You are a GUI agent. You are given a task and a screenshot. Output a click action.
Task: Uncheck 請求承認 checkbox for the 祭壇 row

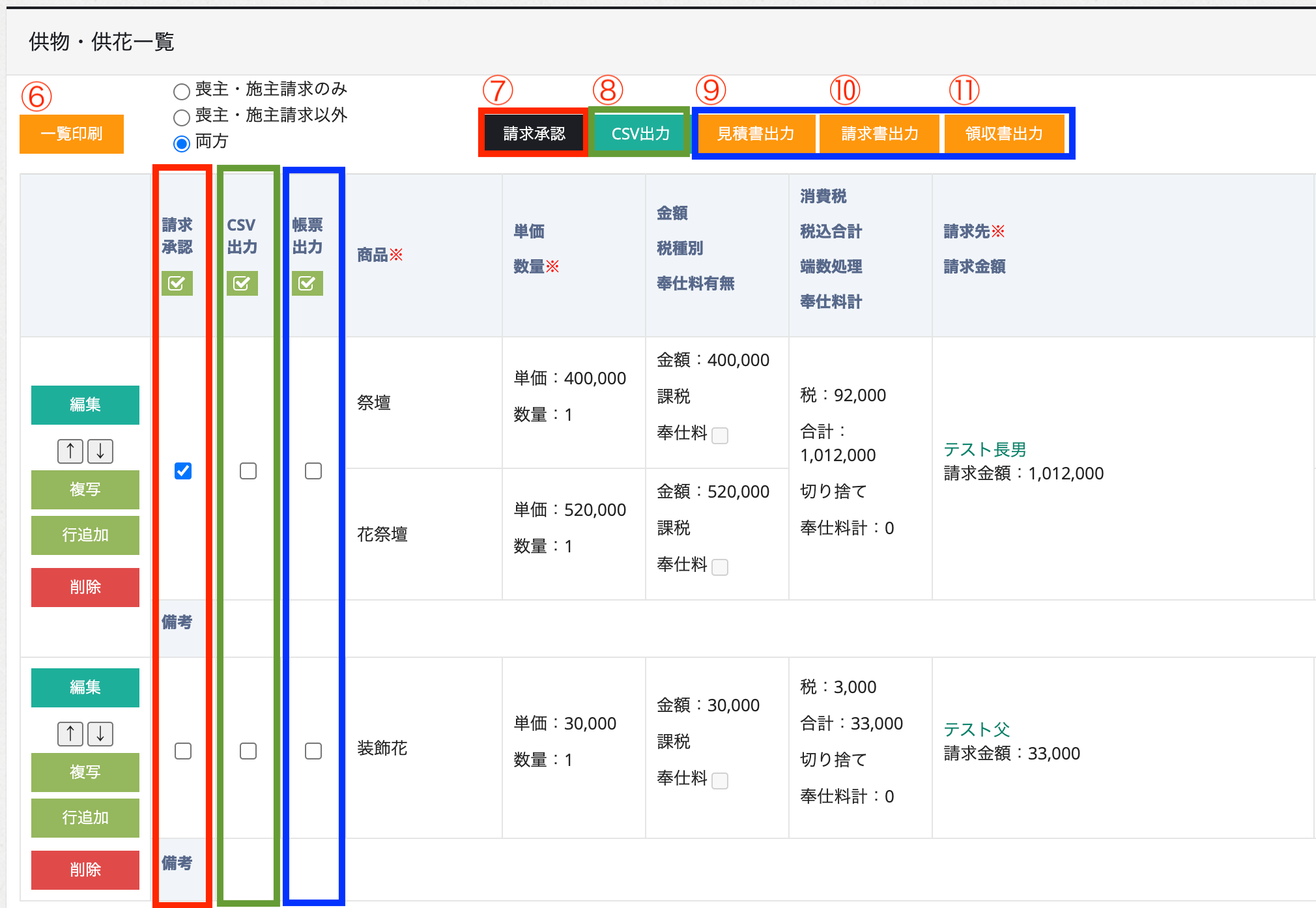[183, 471]
